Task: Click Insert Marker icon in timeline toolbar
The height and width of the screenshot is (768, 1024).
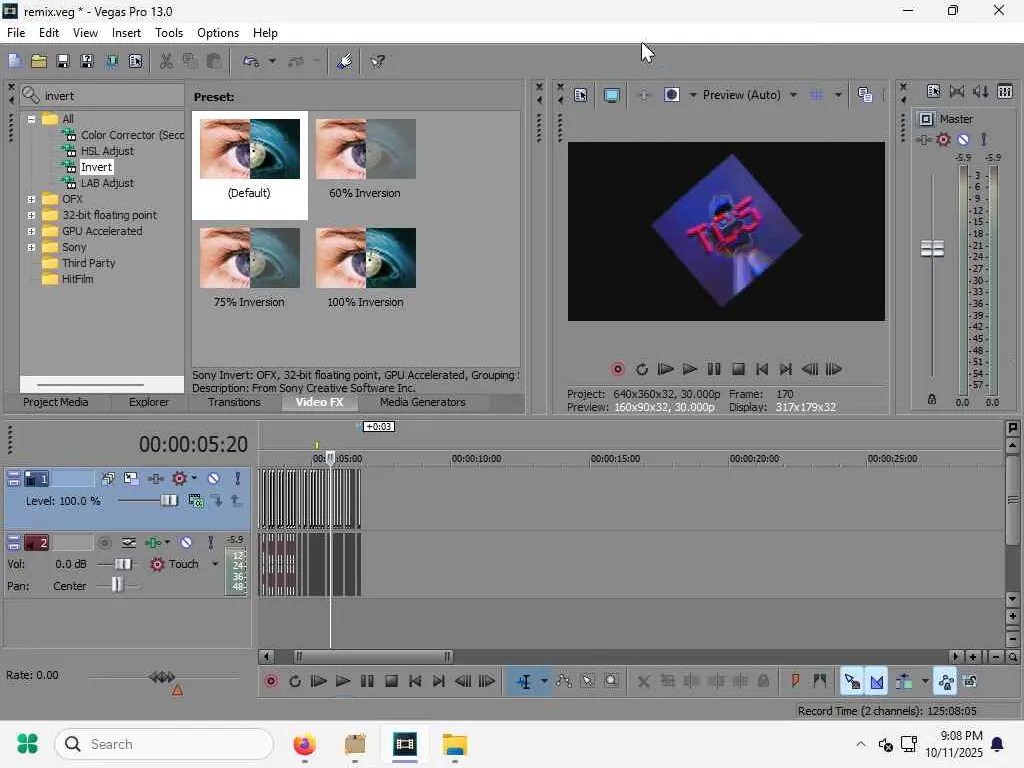Action: tap(795, 682)
